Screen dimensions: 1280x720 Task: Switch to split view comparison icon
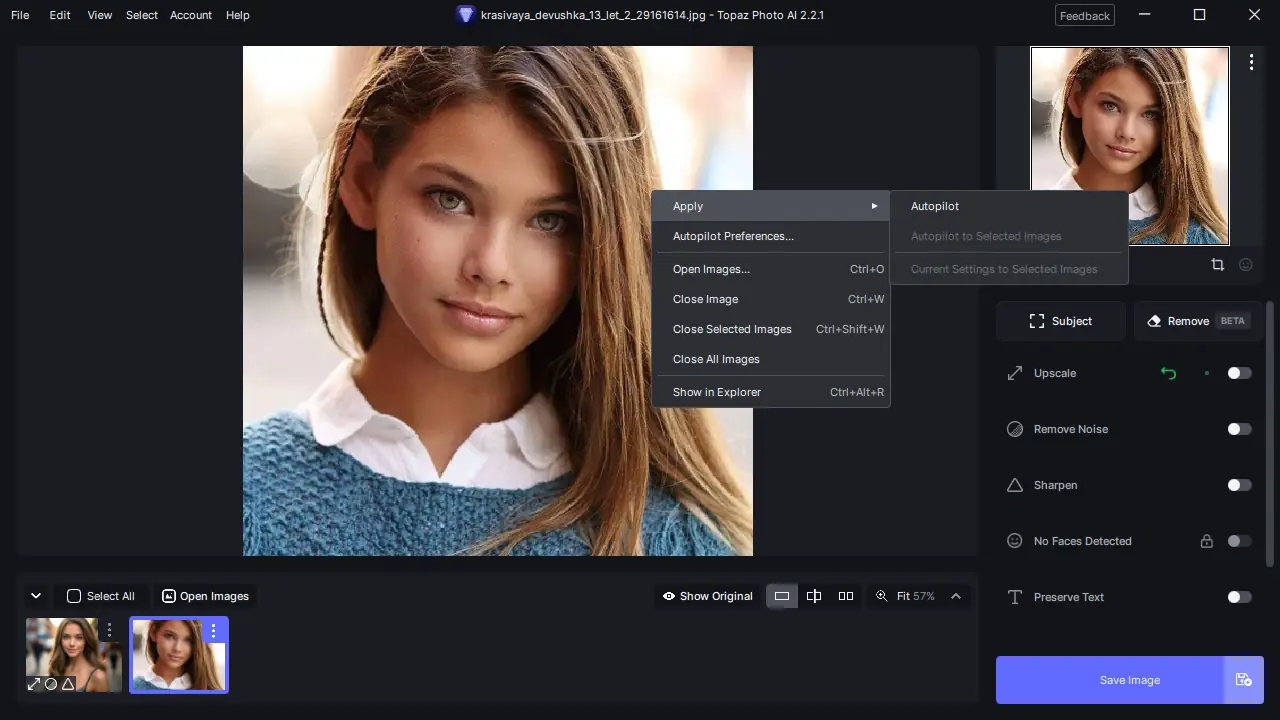click(x=814, y=596)
